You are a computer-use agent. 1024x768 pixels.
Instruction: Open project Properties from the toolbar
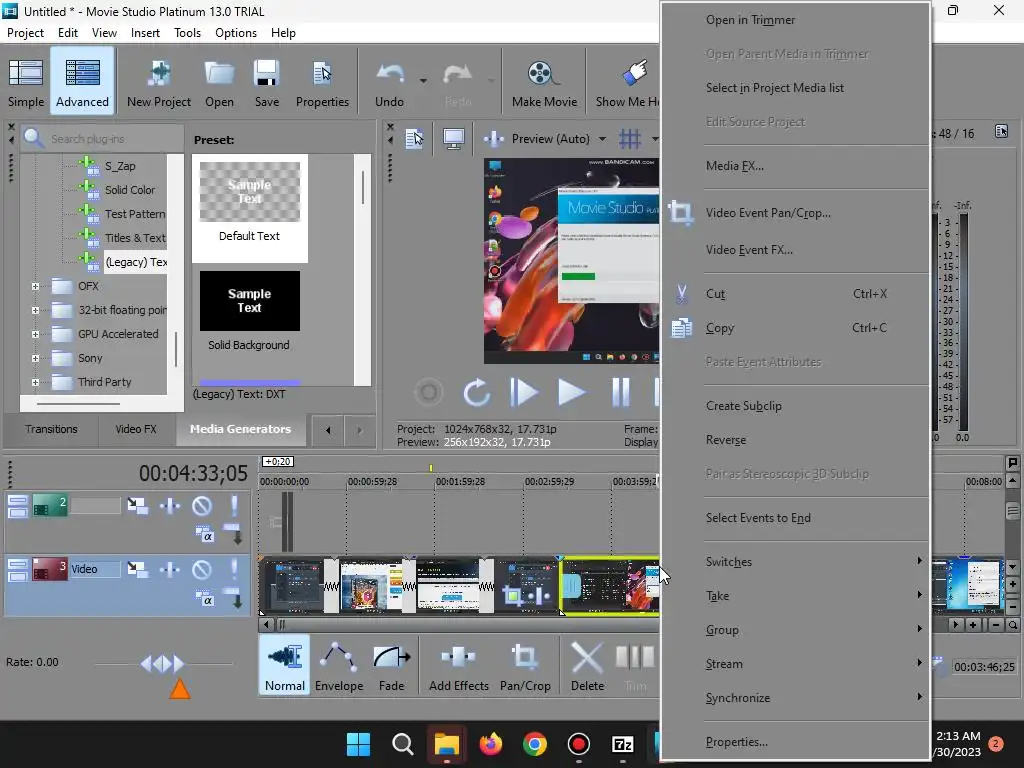click(x=322, y=82)
